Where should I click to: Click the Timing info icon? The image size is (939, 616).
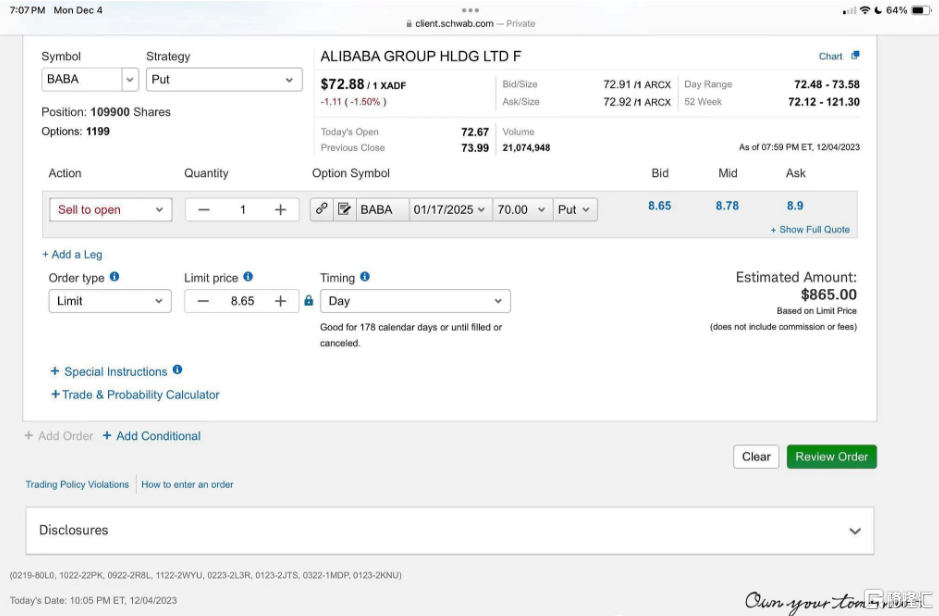365,277
